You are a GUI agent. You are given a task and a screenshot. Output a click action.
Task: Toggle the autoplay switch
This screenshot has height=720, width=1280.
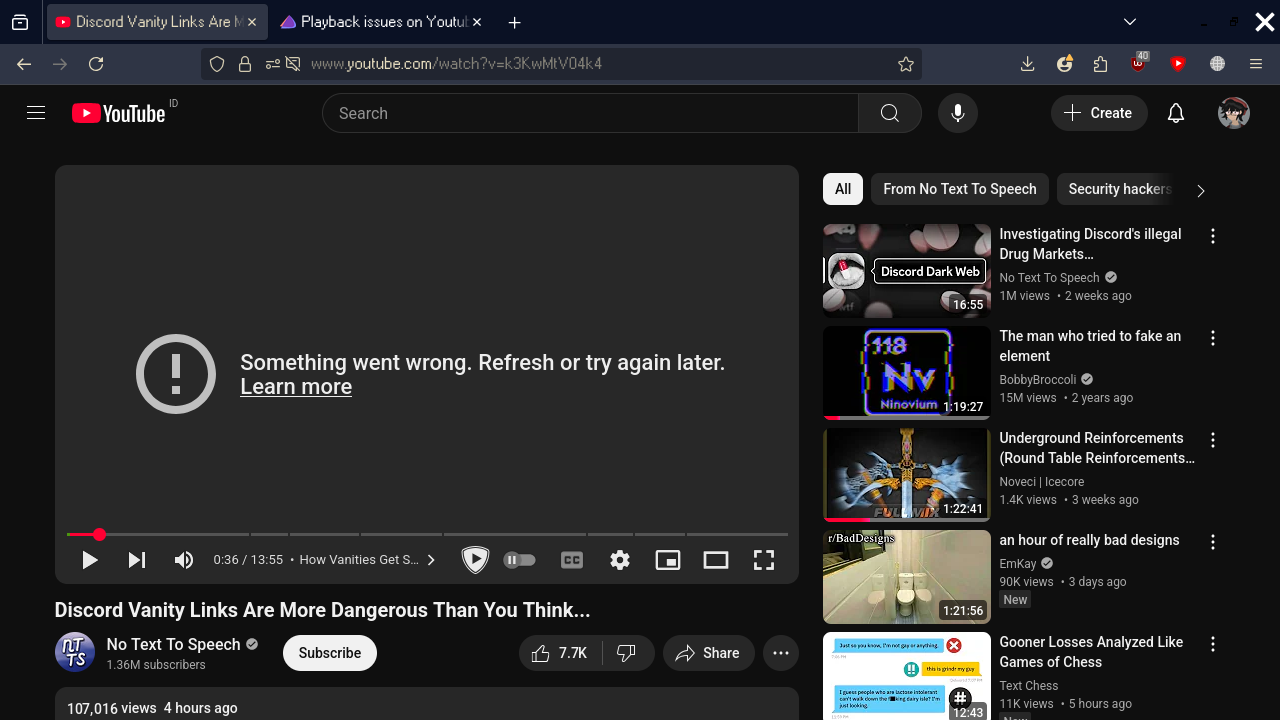click(519, 560)
